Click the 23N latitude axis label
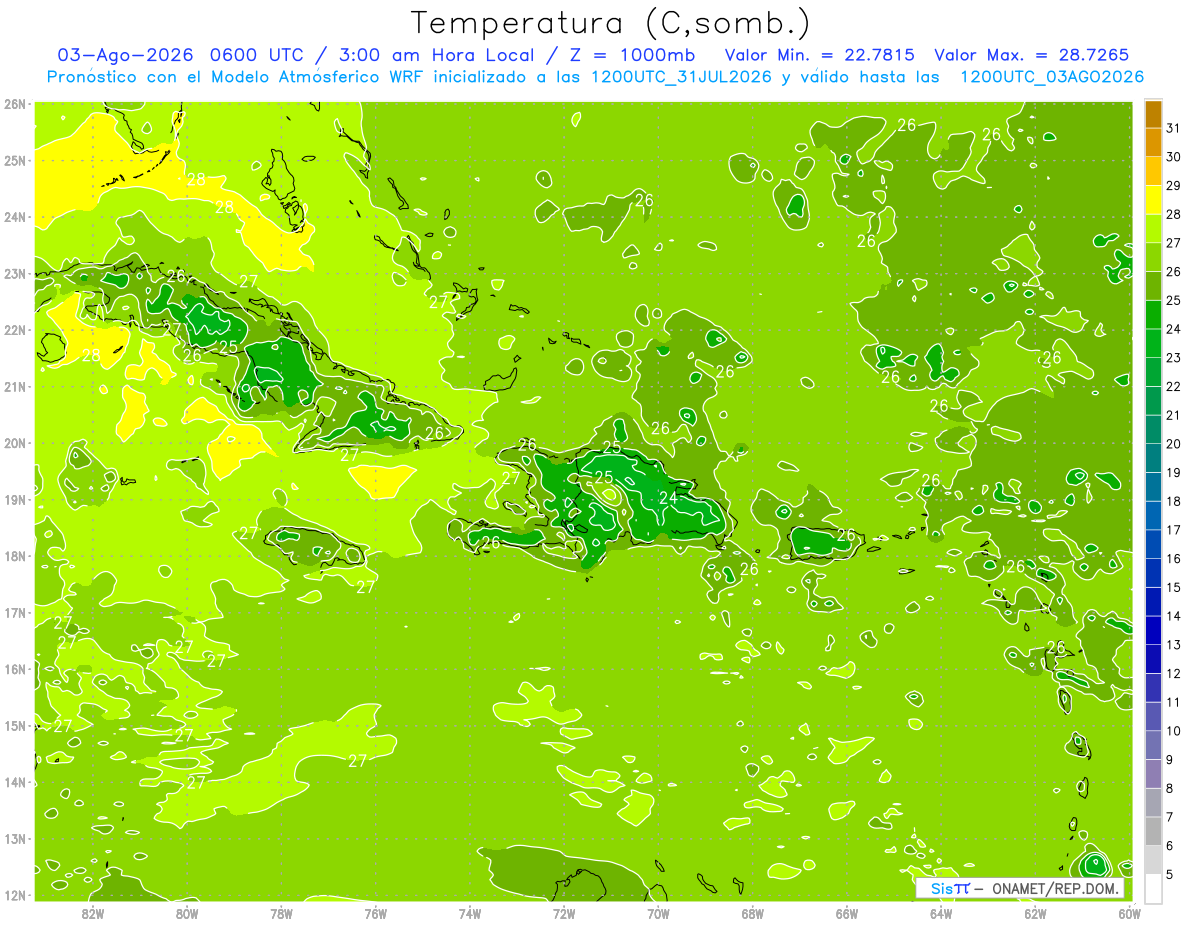This screenshot has width=1200, height=927. [15, 273]
